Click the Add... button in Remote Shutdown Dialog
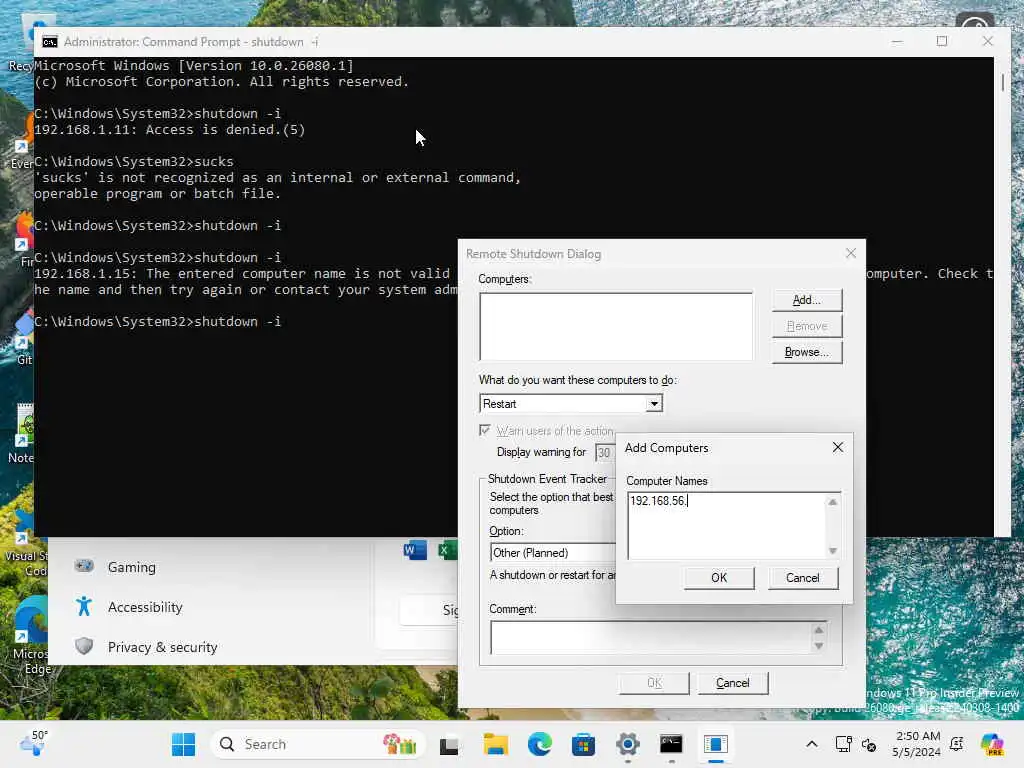The image size is (1024, 768). pyautogui.click(x=807, y=300)
